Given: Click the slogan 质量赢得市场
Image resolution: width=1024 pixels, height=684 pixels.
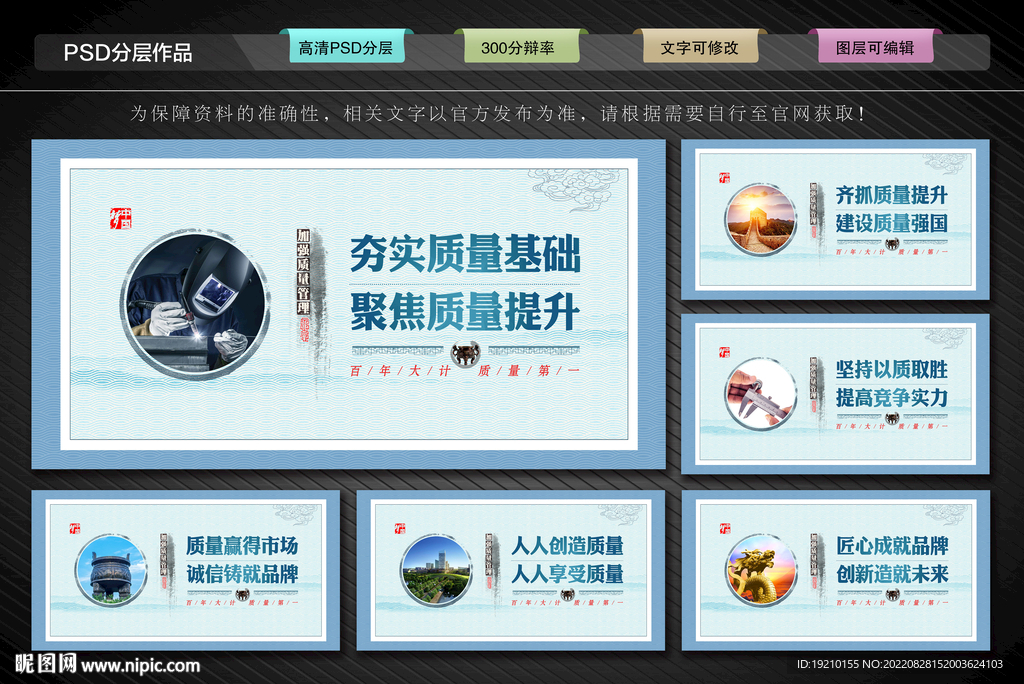Looking at the screenshot, I should tap(242, 546).
